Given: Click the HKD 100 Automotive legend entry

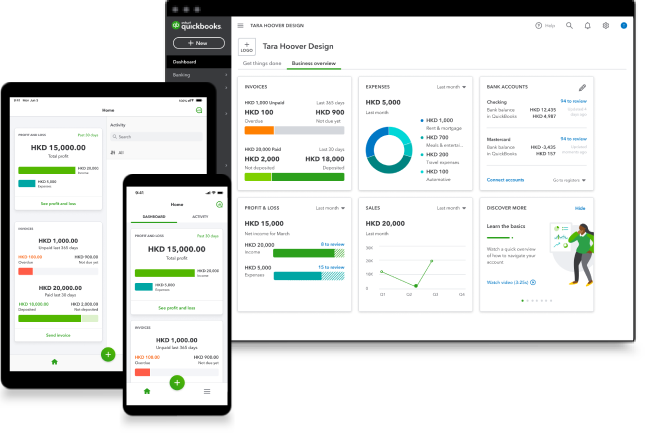Looking at the screenshot, I should point(436,175).
